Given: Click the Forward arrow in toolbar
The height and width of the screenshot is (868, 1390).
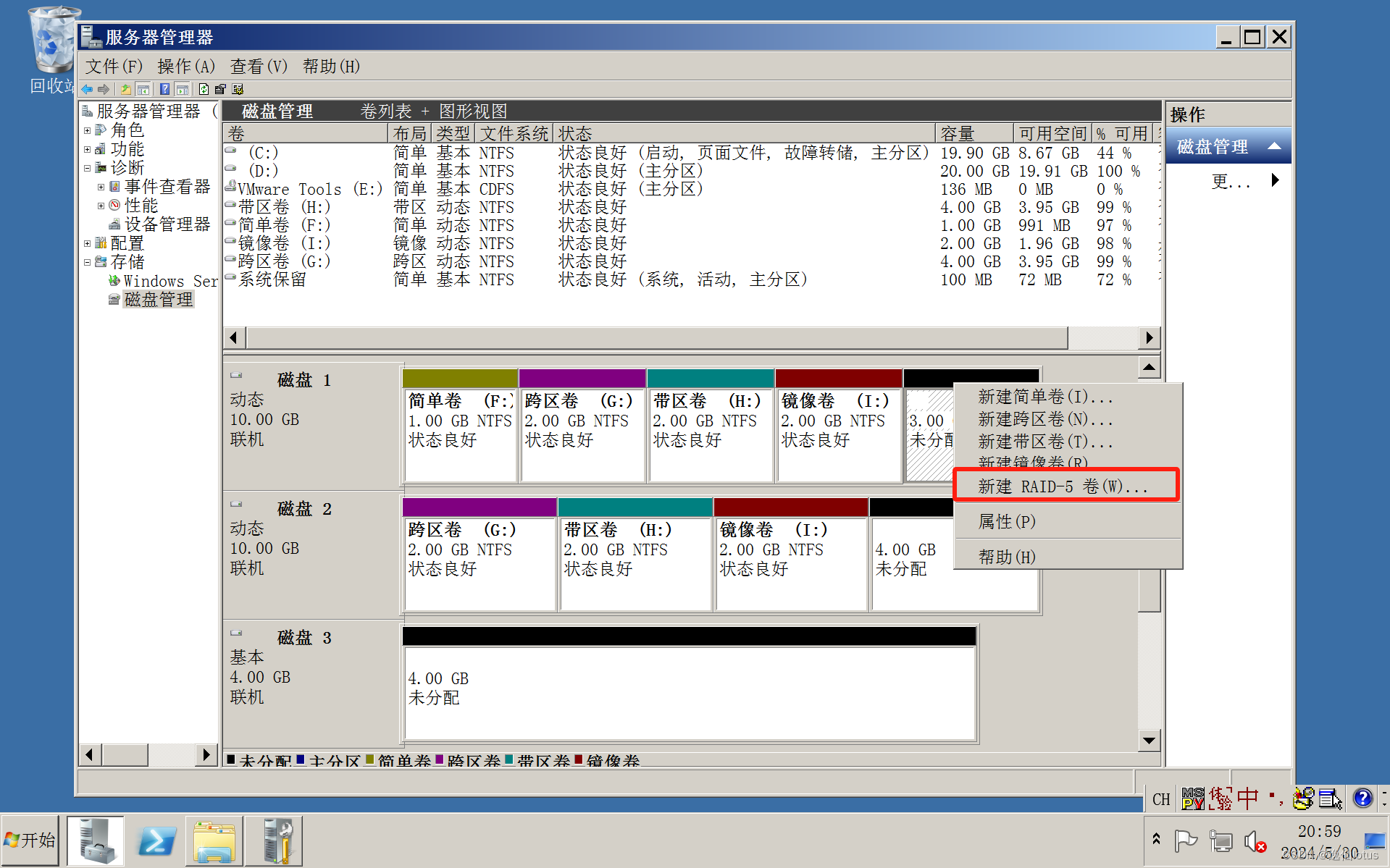Looking at the screenshot, I should [x=104, y=89].
